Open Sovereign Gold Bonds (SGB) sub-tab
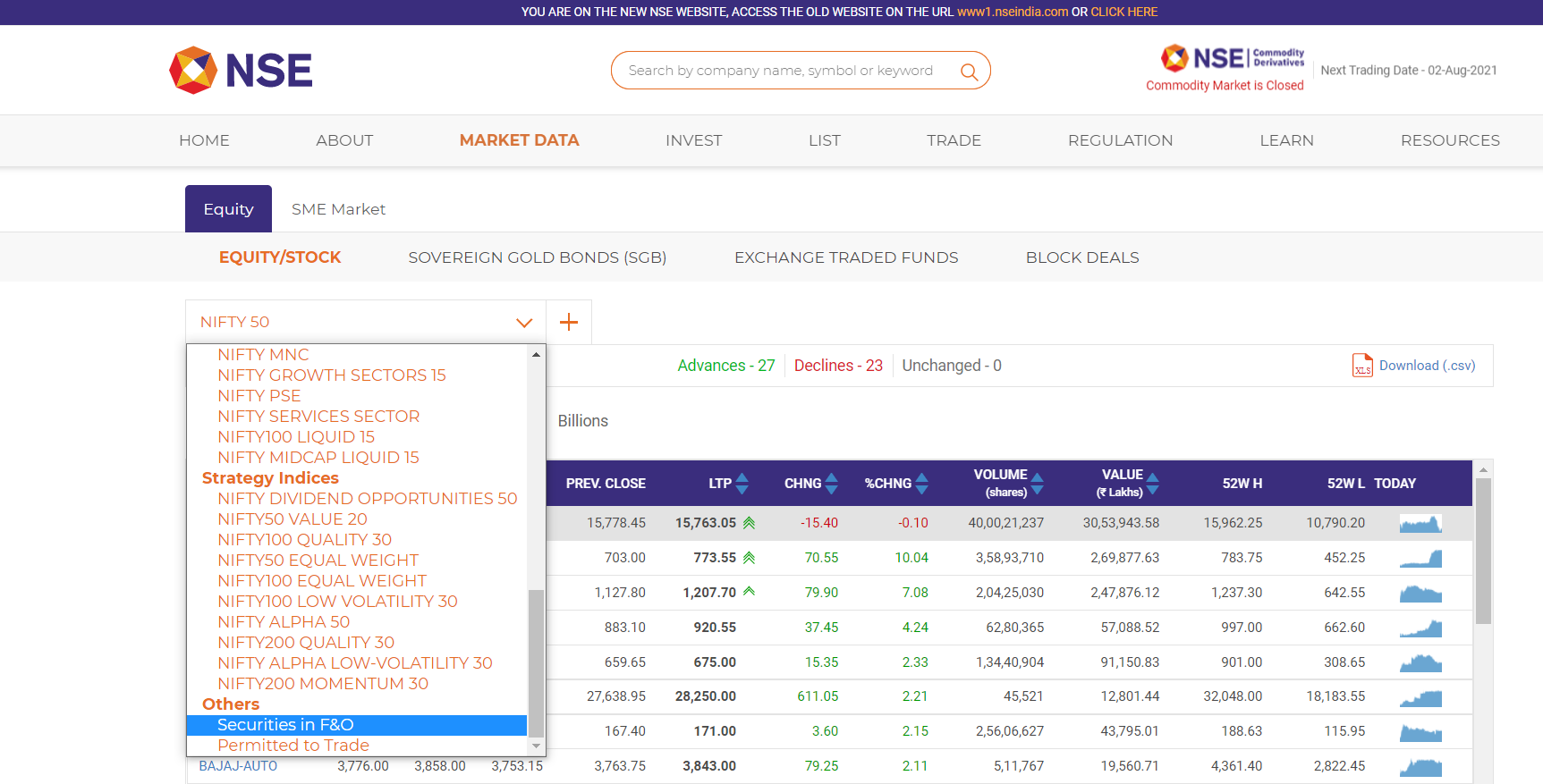Screen dimensions: 1543x784 (538, 257)
